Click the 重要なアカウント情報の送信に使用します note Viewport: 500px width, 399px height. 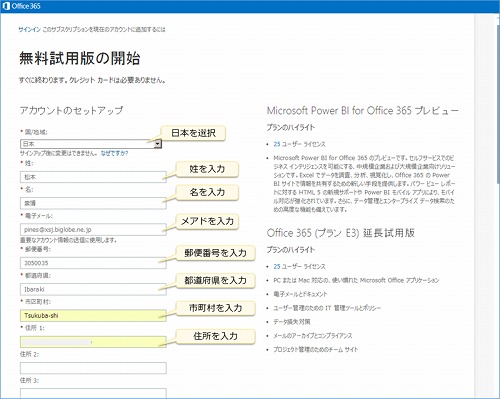68,240
